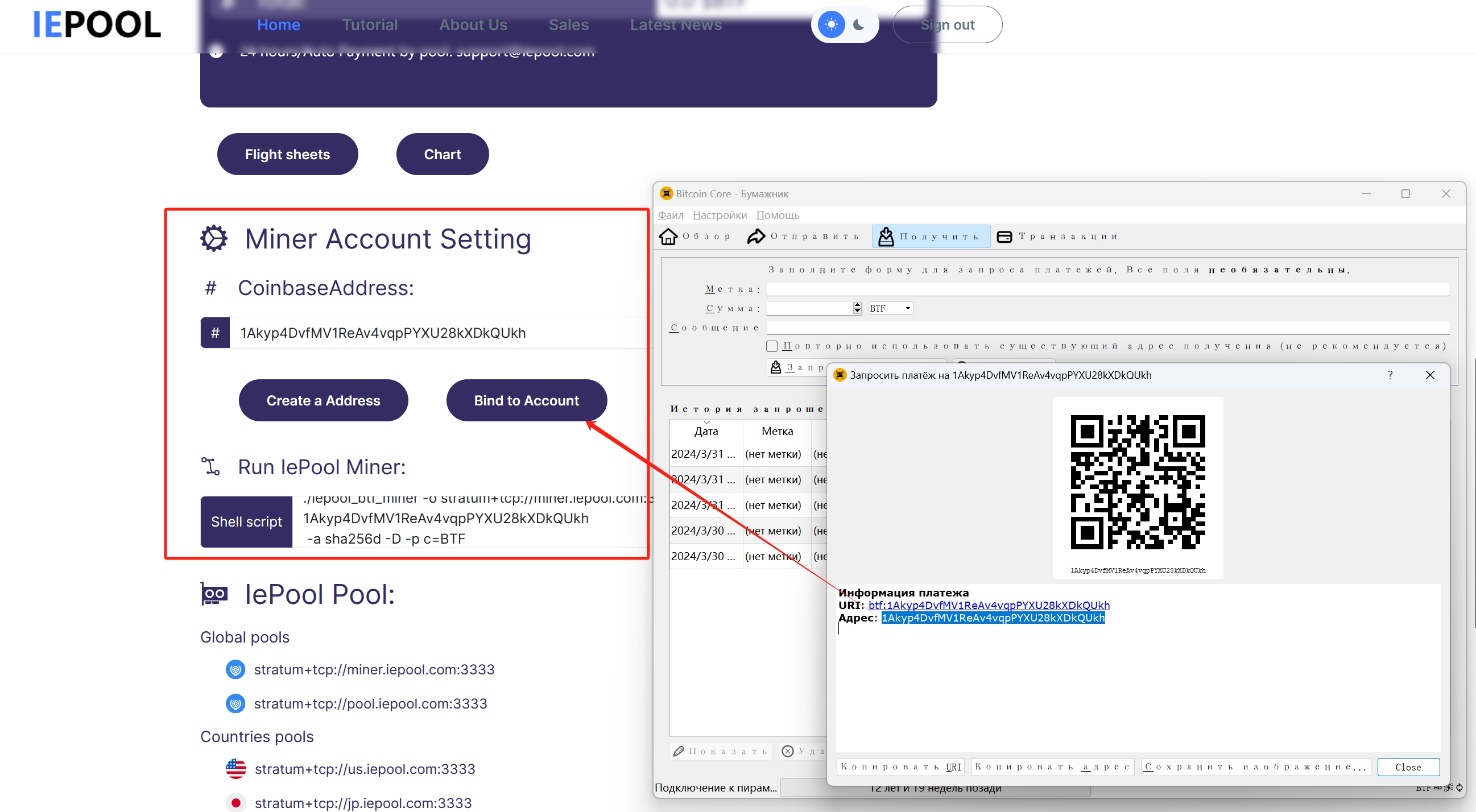The image size is (1476, 812).
Task: Click stratum+tcp://pool.iepool.com:3333 text
Action: tap(371, 703)
